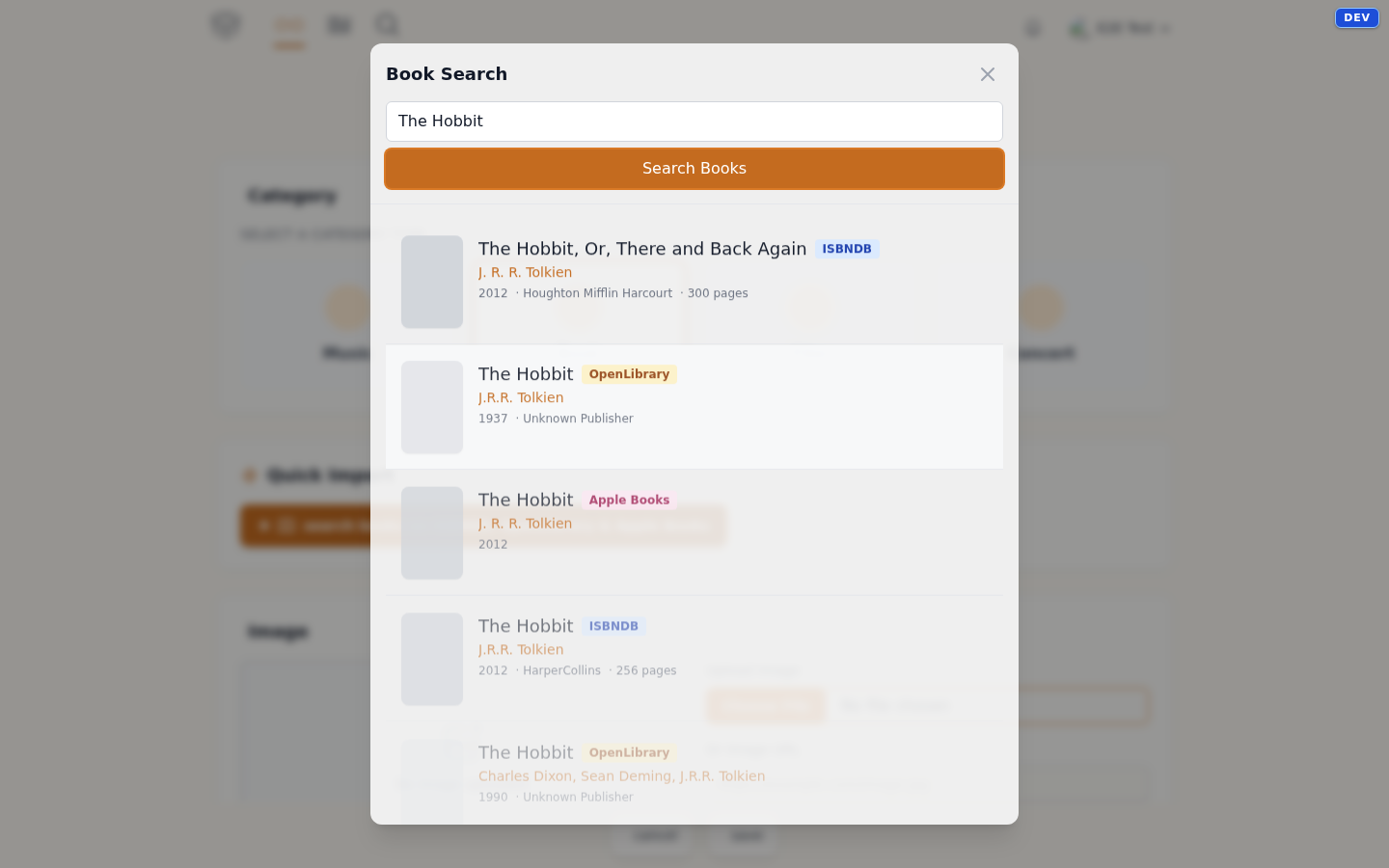Click author J. R. R. Tolkien on first result
The image size is (1389, 868).
525,273
